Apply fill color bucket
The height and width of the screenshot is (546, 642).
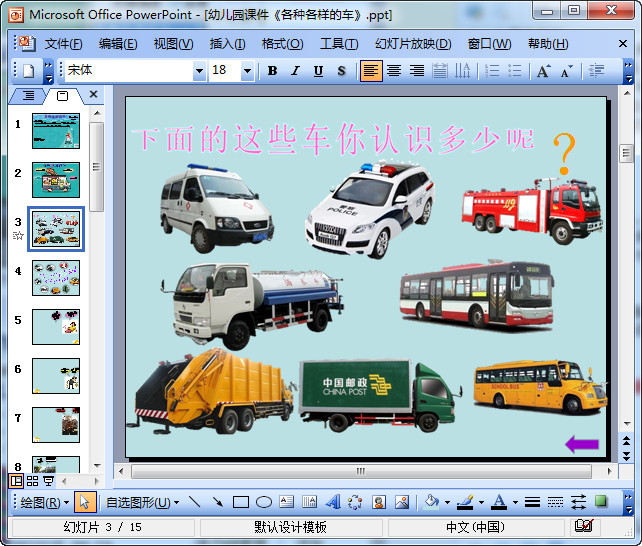[431, 502]
